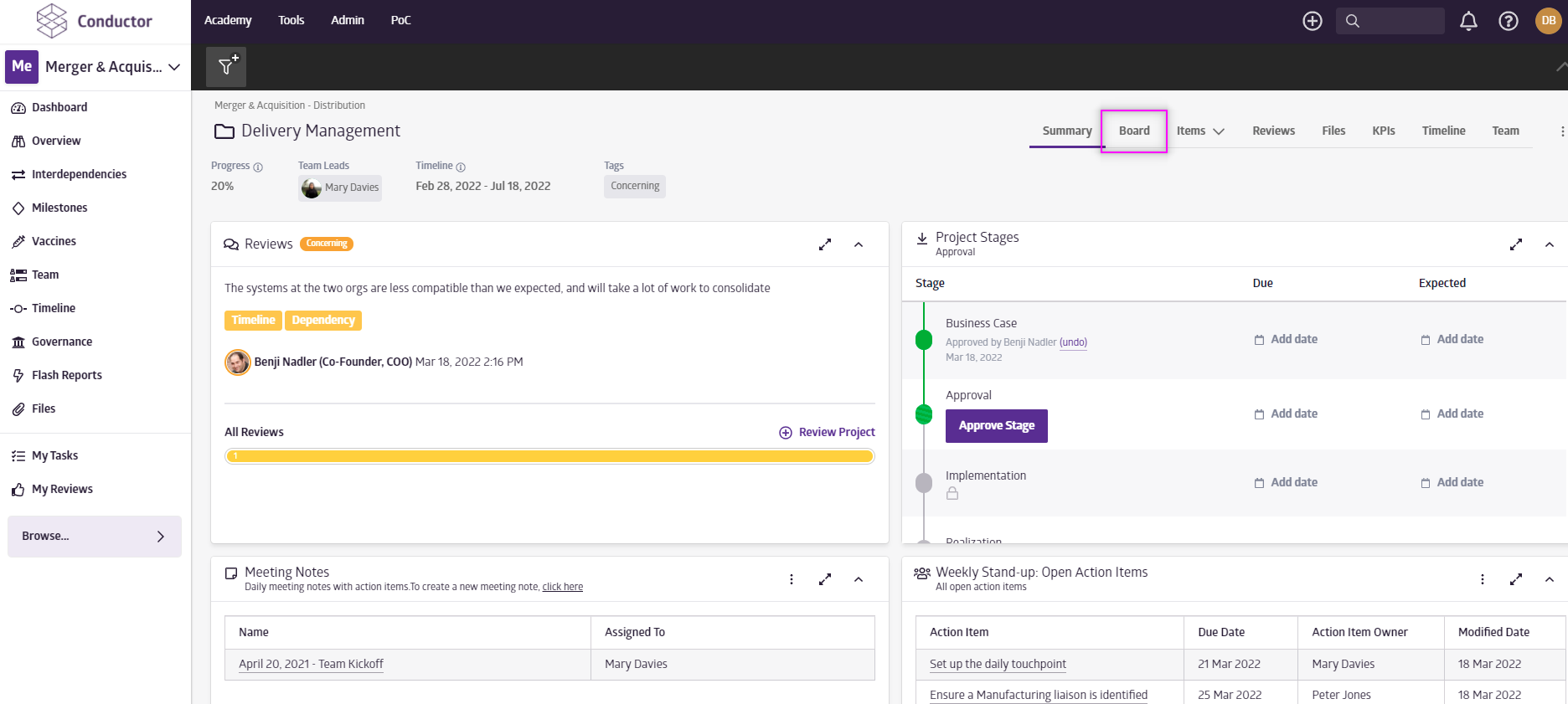Collapse the Meeting Notes panel
Viewport: 1568px width, 704px height.
[859, 579]
